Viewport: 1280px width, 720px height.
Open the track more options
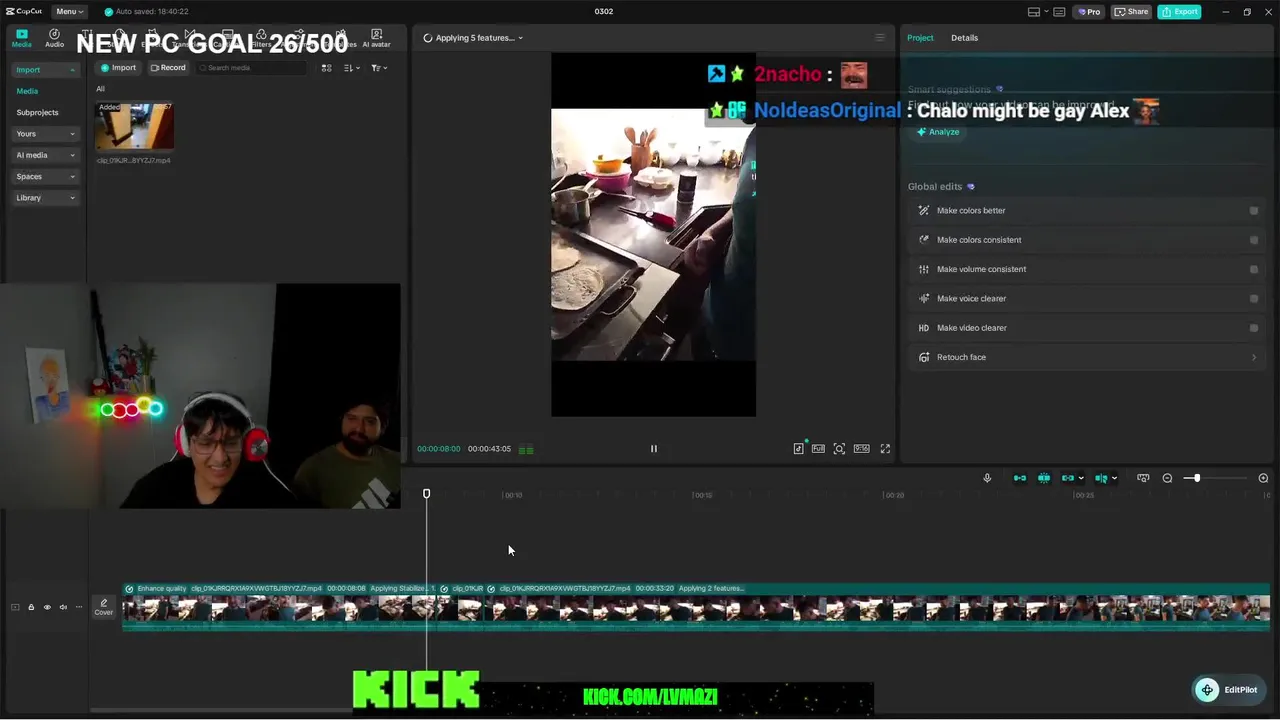pyautogui.click(x=79, y=607)
